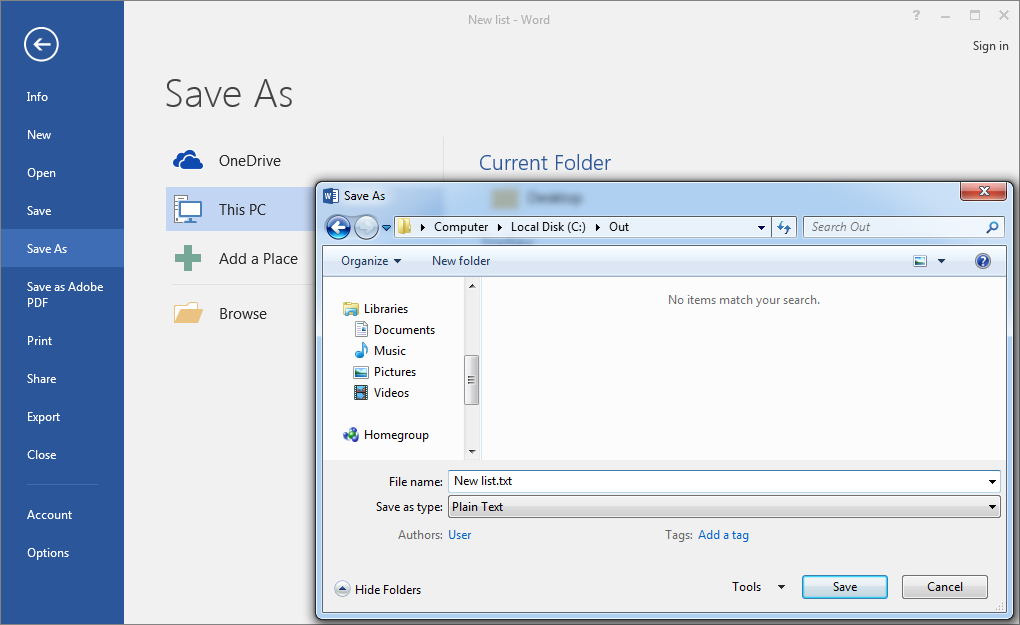Open the Tools dropdown menu

[x=758, y=587]
